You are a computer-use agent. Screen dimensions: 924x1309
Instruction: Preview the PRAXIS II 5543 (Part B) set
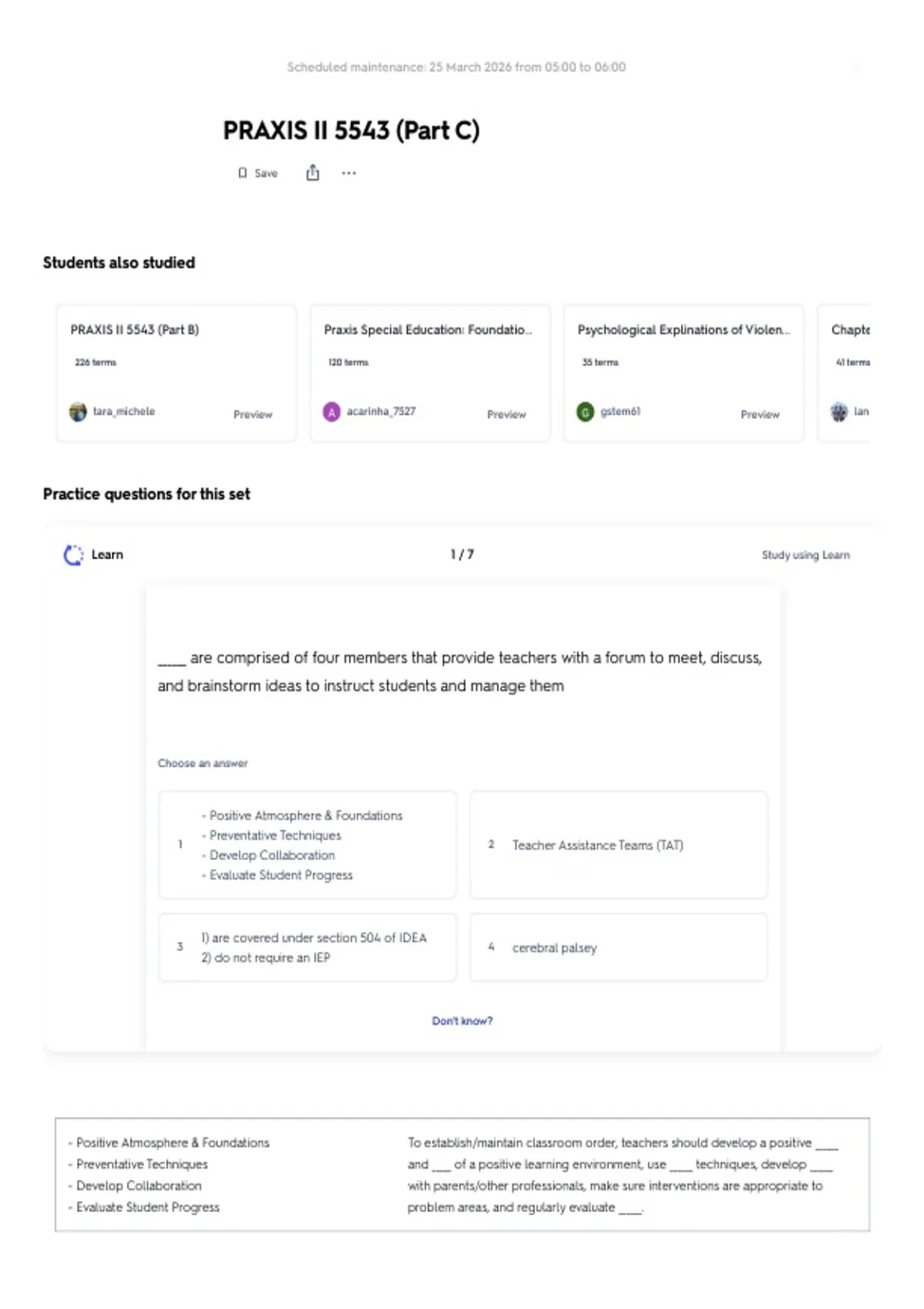tap(253, 414)
